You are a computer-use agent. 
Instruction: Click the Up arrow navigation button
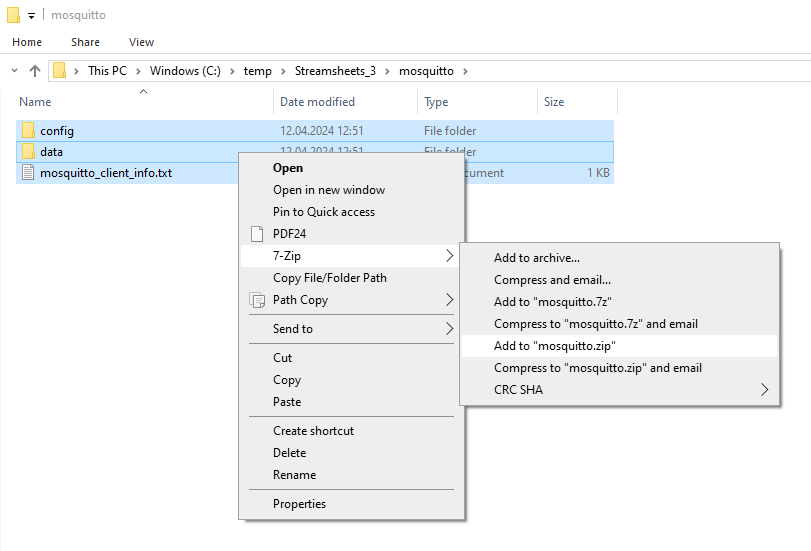tap(35, 71)
